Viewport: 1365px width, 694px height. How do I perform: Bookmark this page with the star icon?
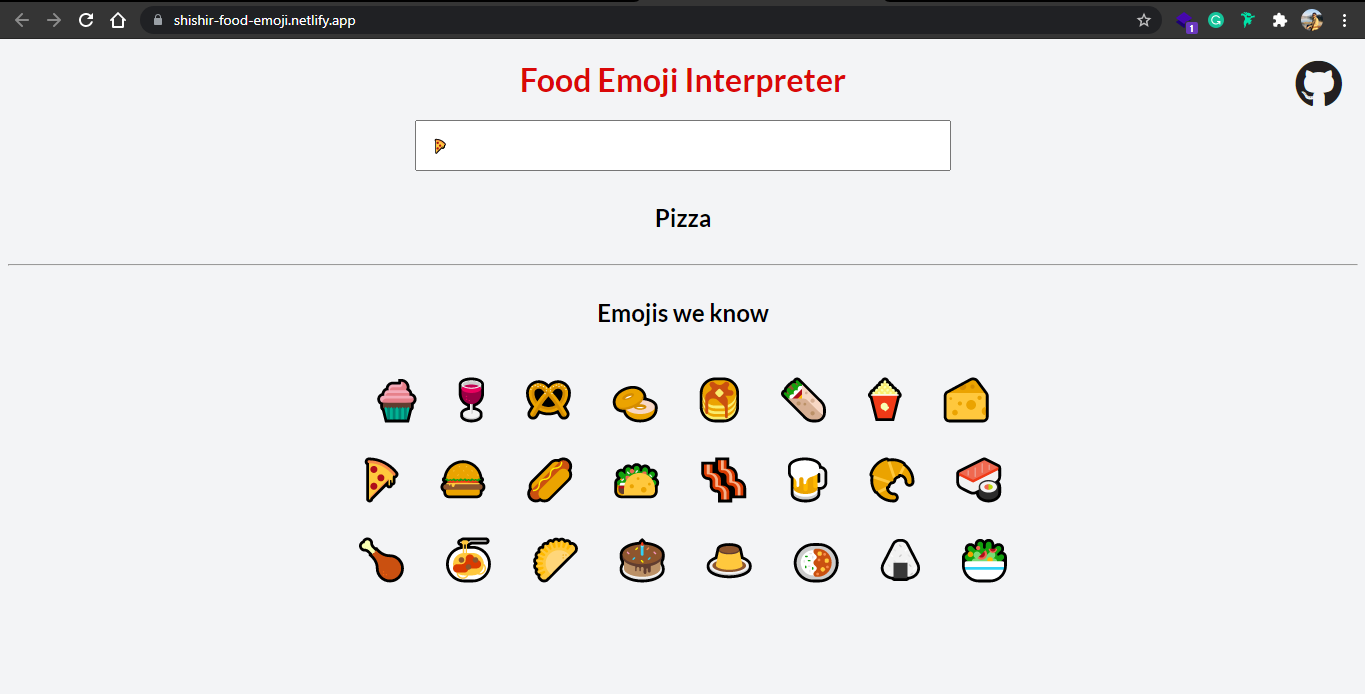[1143, 18]
